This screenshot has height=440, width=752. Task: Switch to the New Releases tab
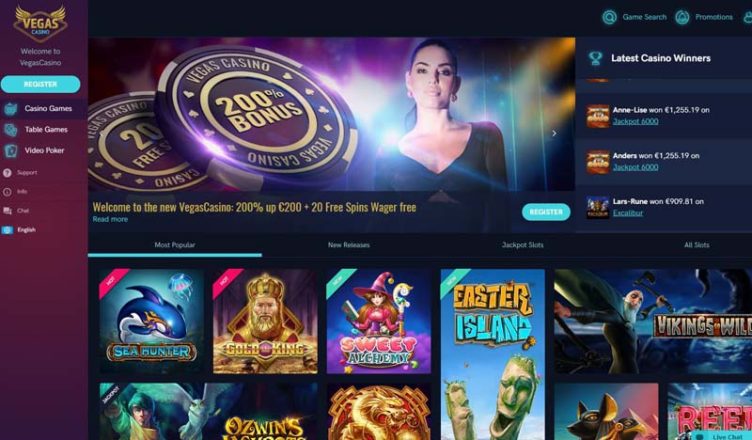point(349,245)
